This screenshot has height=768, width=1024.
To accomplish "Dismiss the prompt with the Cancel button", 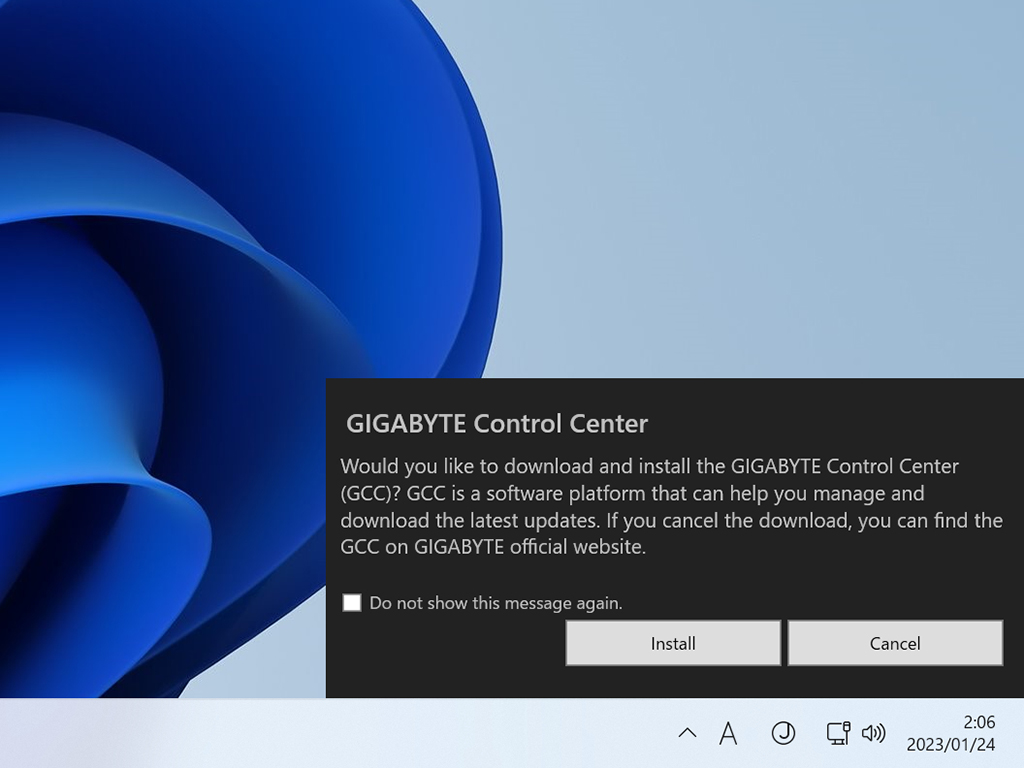I will (x=895, y=643).
